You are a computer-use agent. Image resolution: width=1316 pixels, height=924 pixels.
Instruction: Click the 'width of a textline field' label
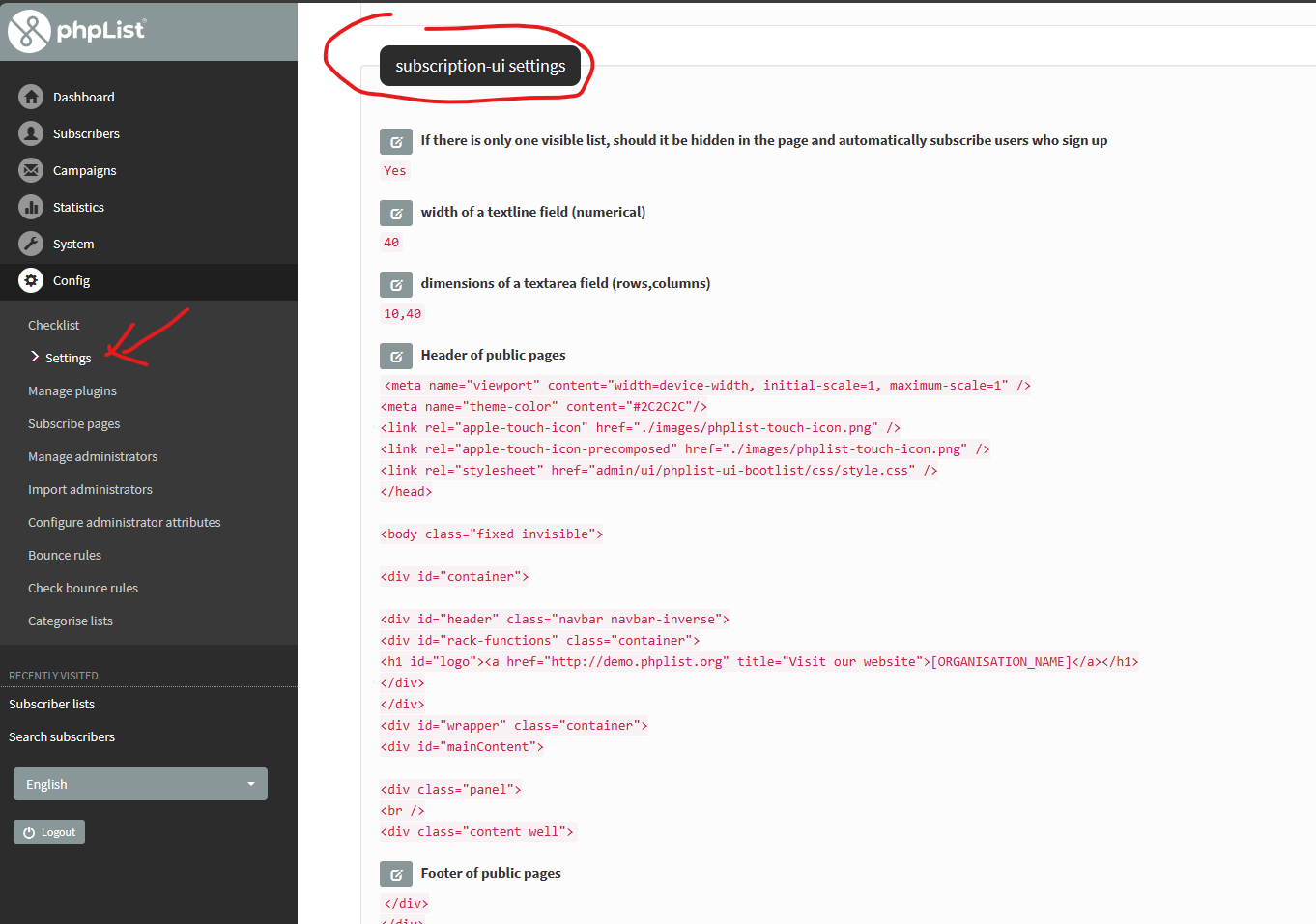pos(533,212)
